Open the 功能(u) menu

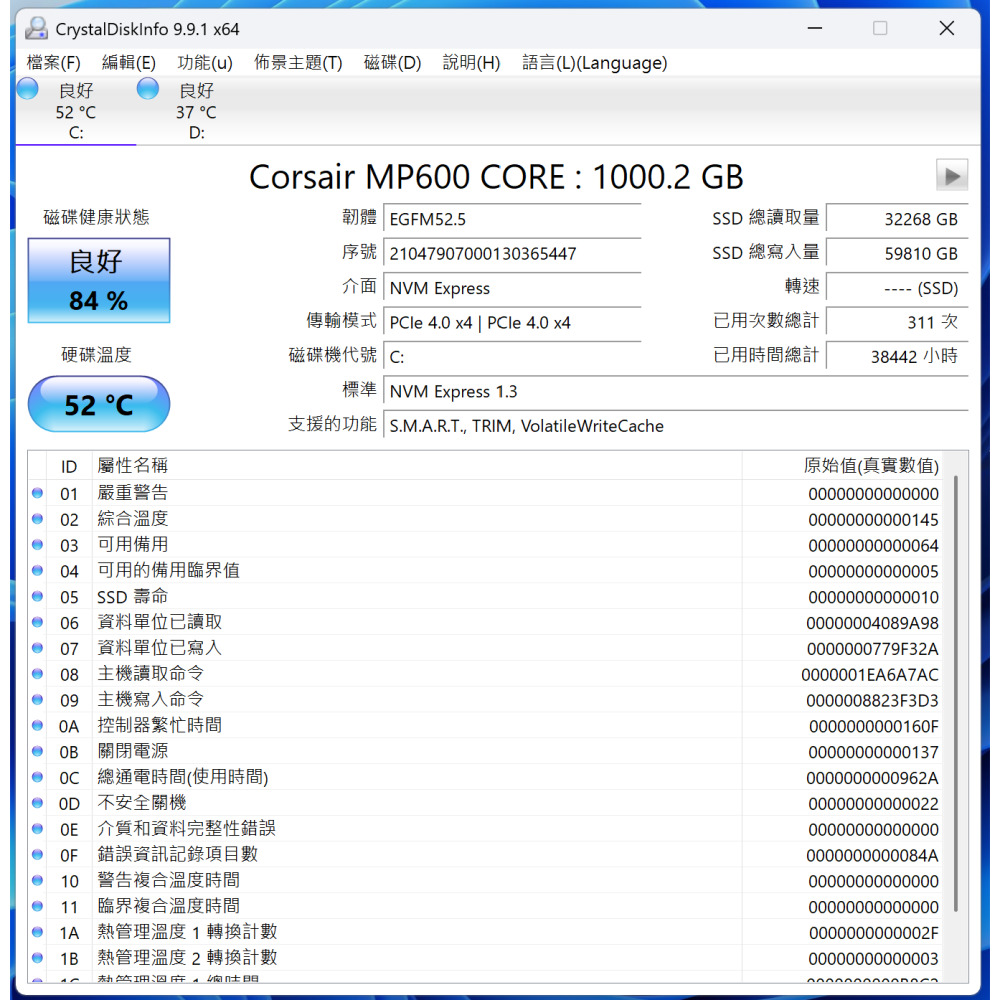(205, 62)
